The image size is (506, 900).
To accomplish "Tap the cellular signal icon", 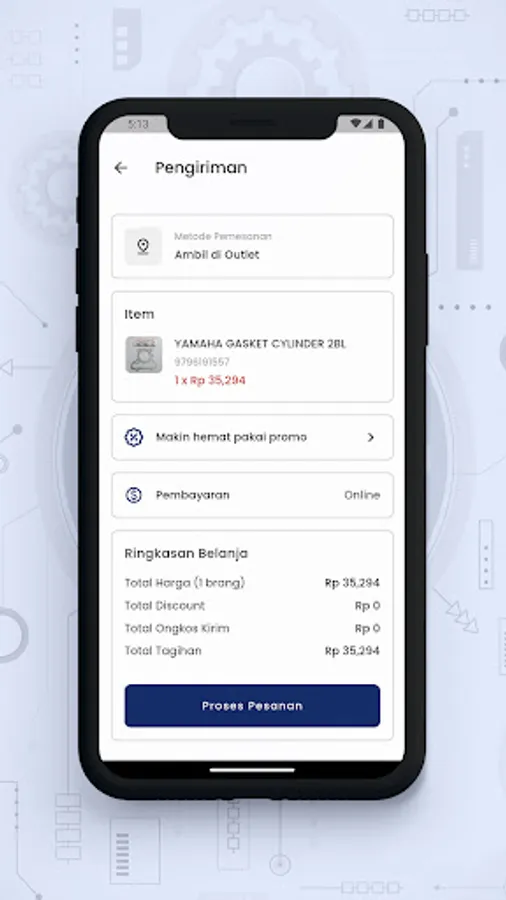I will pyautogui.click(x=368, y=124).
